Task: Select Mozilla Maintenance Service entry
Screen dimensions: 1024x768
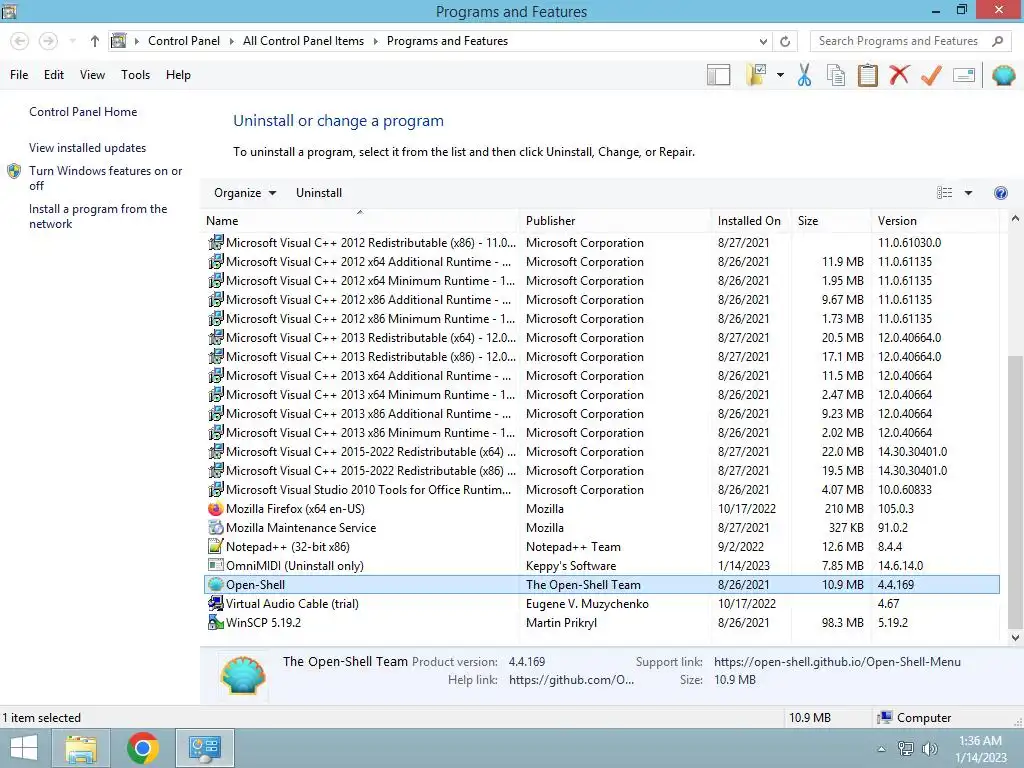Action: 602,528
